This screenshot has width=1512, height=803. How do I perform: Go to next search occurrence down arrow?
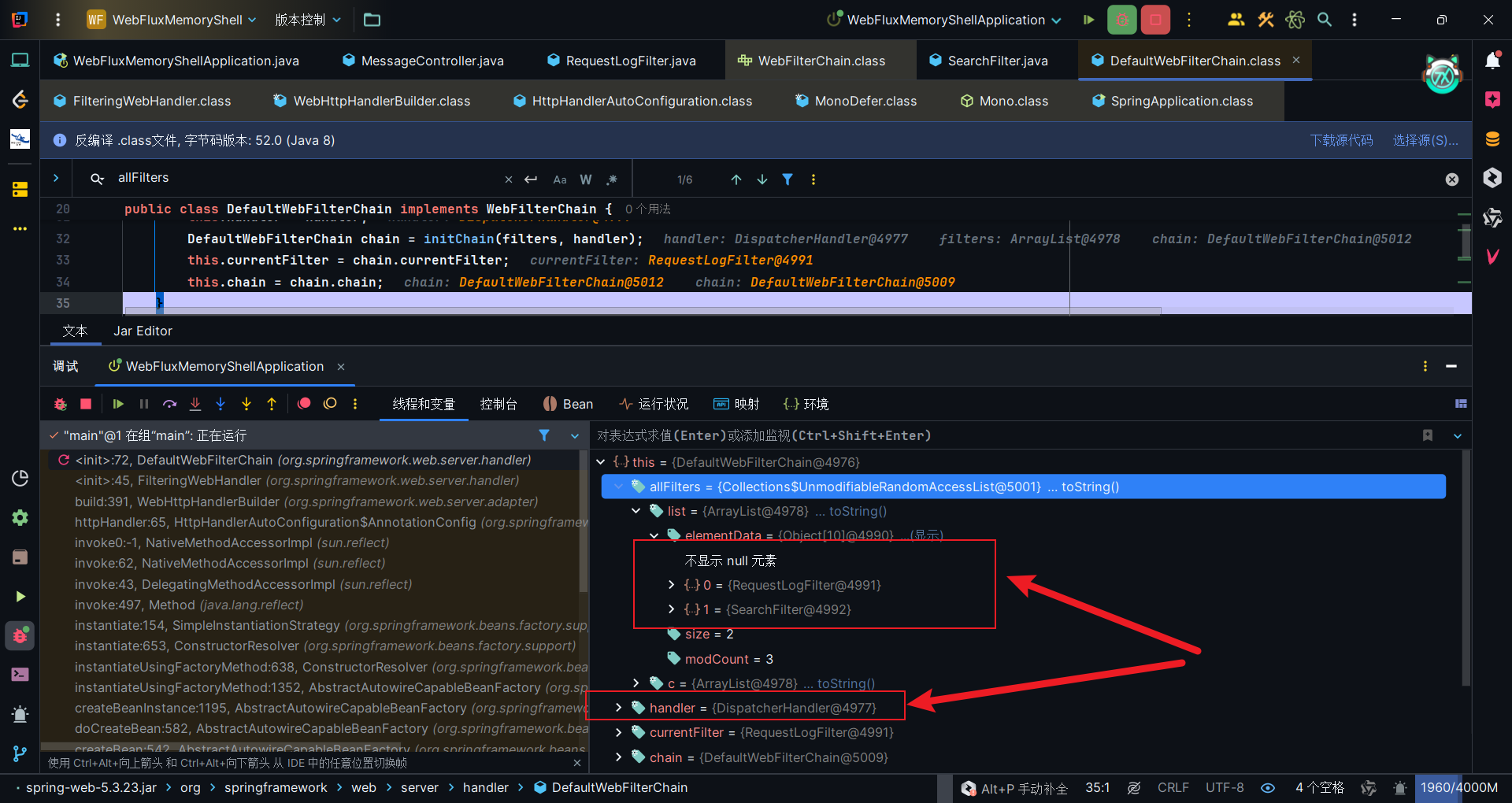762,179
